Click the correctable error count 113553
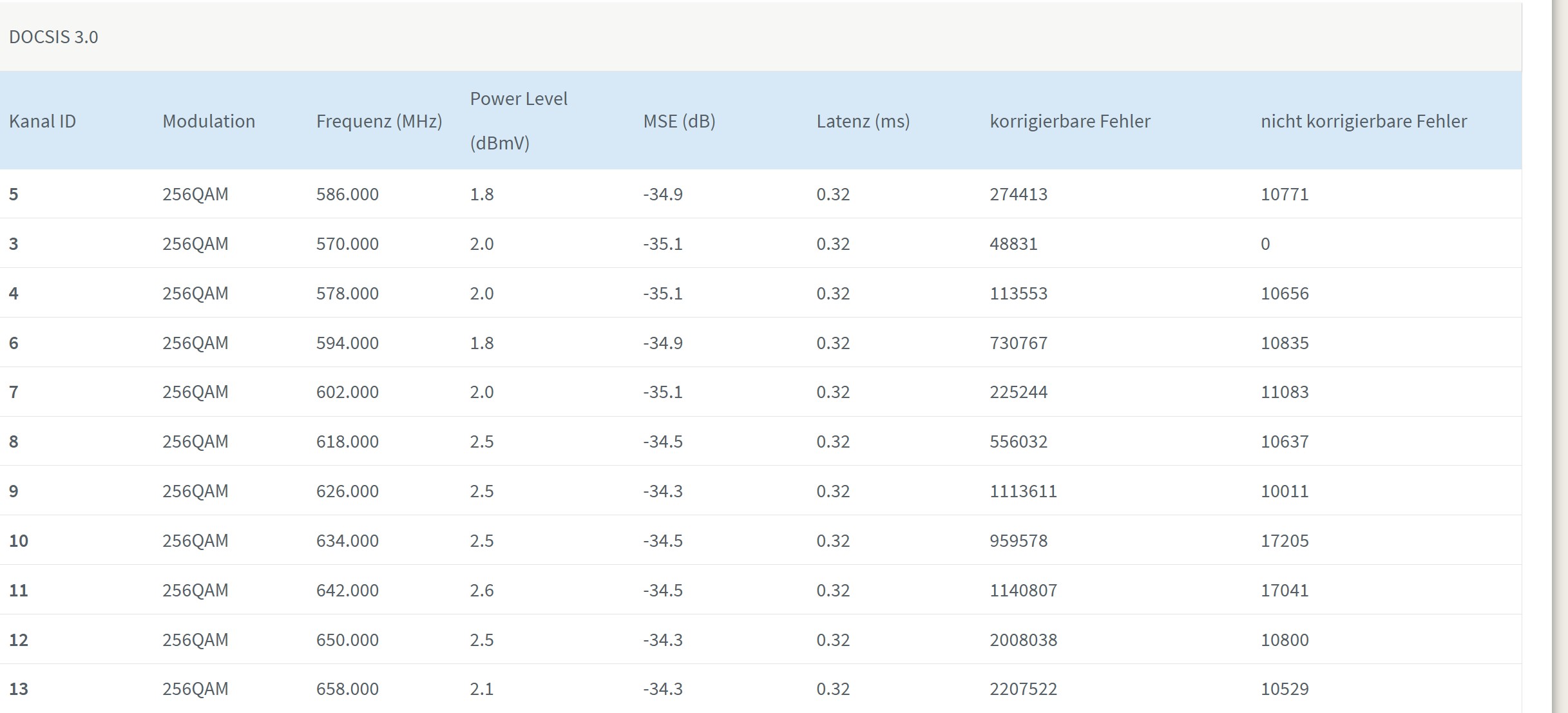1568x713 pixels. 1018,293
